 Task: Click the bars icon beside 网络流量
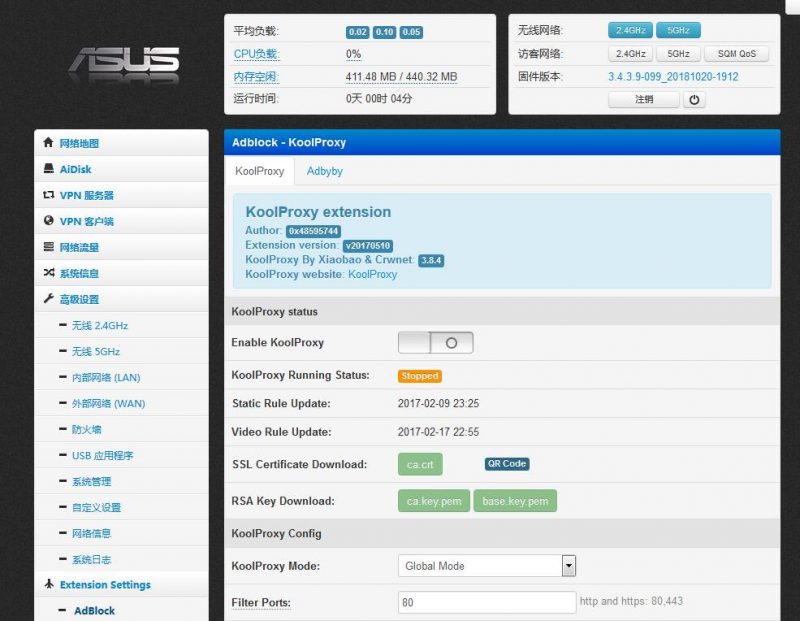tap(48, 247)
